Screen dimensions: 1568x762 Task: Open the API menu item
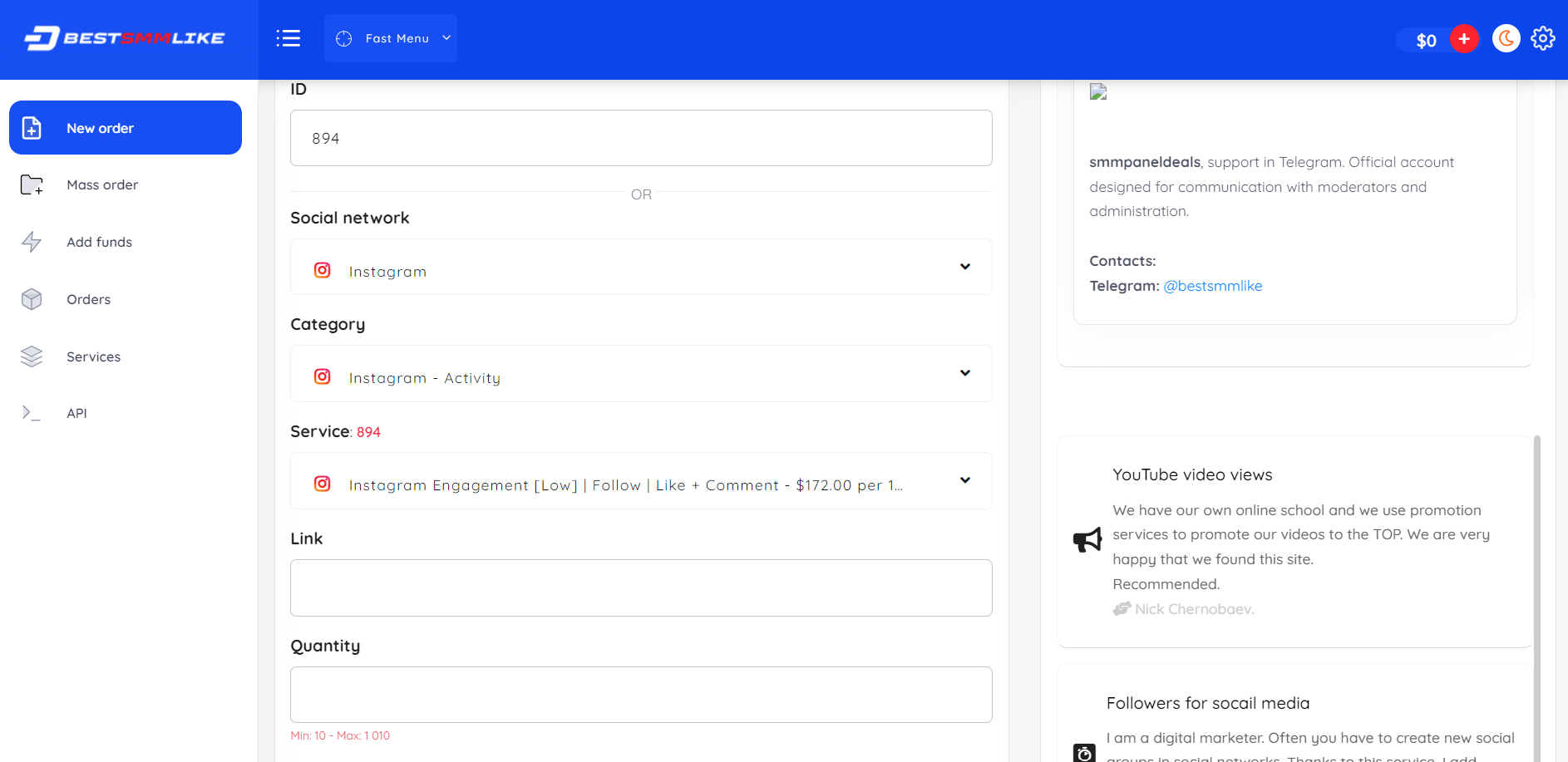coord(76,413)
